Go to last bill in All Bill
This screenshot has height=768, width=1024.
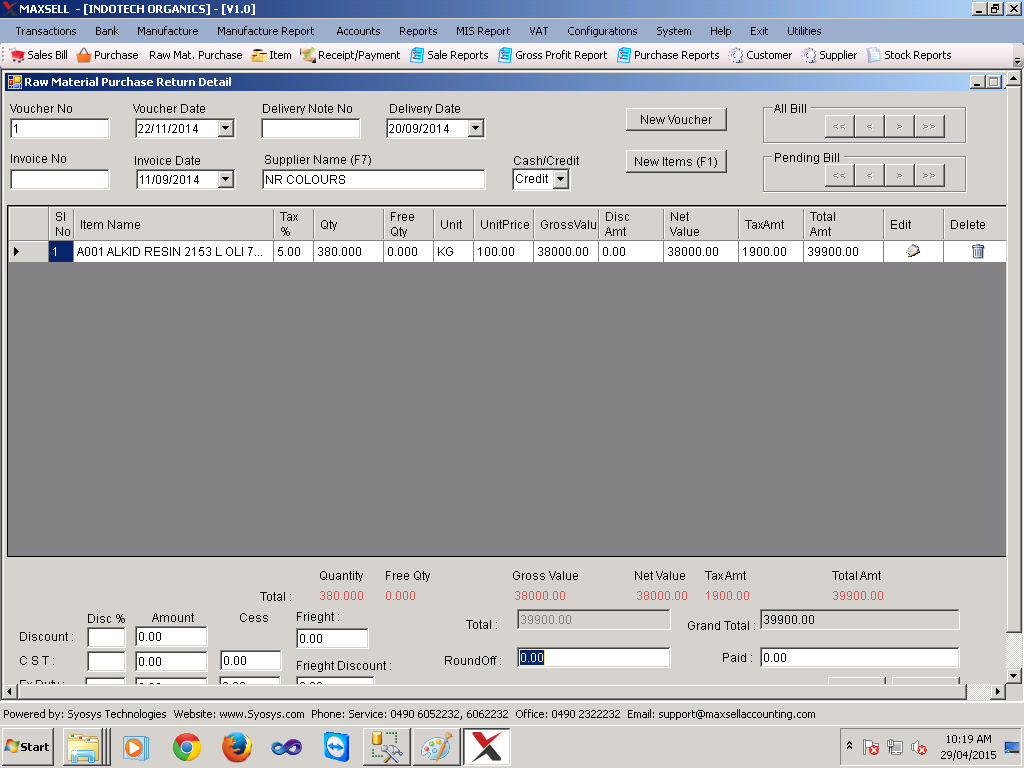point(929,127)
